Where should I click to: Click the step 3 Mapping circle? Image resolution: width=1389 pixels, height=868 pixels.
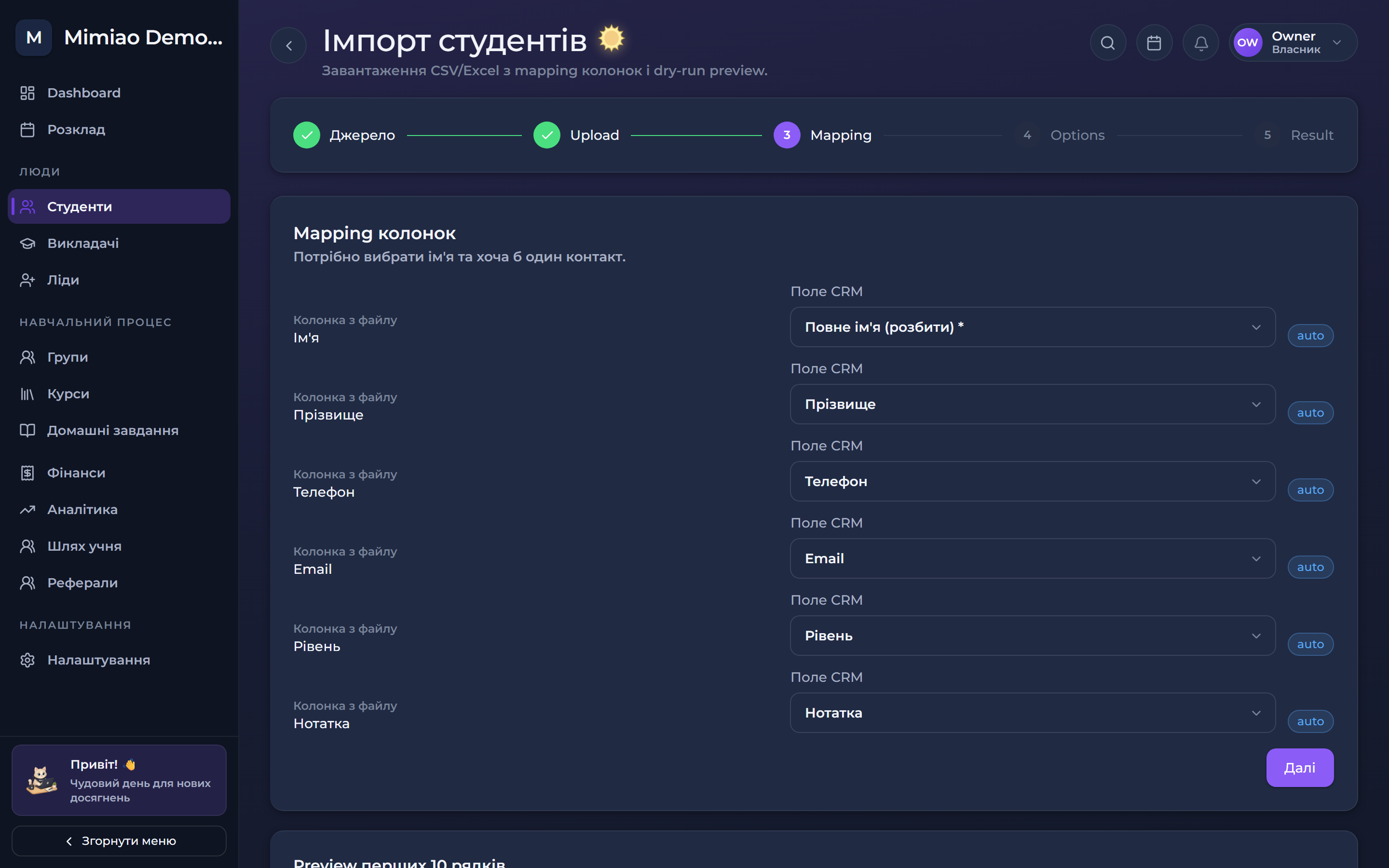pyautogui.click(x=787, y=135)
